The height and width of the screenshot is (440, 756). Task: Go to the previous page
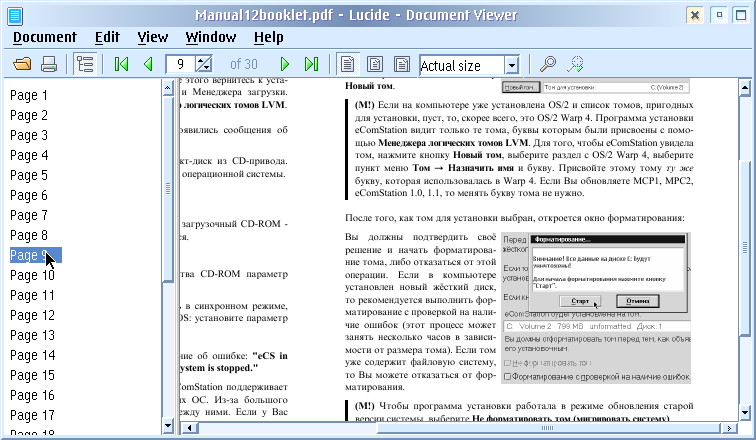[148, 64]
